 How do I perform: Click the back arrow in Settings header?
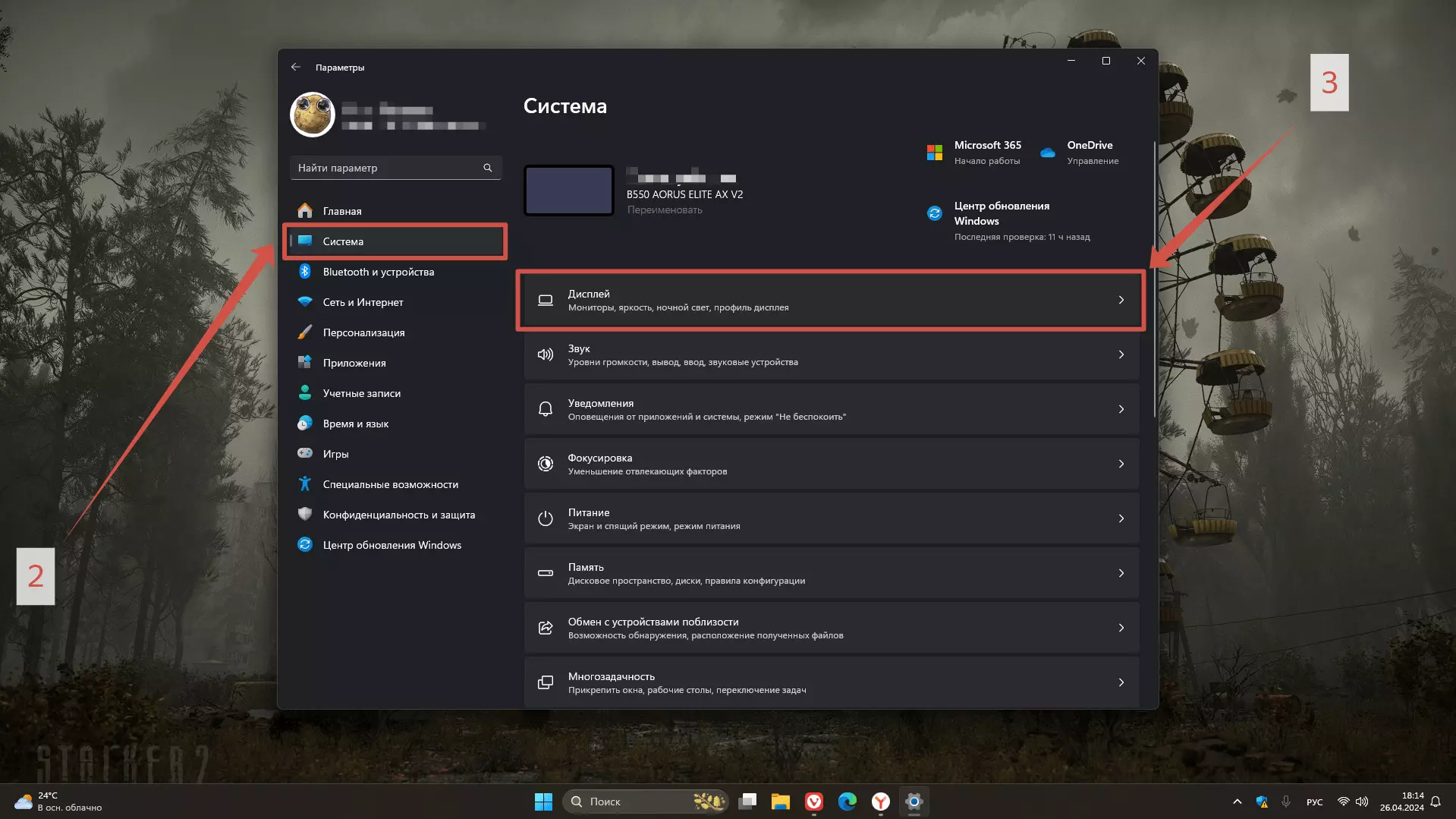(296, 68)
